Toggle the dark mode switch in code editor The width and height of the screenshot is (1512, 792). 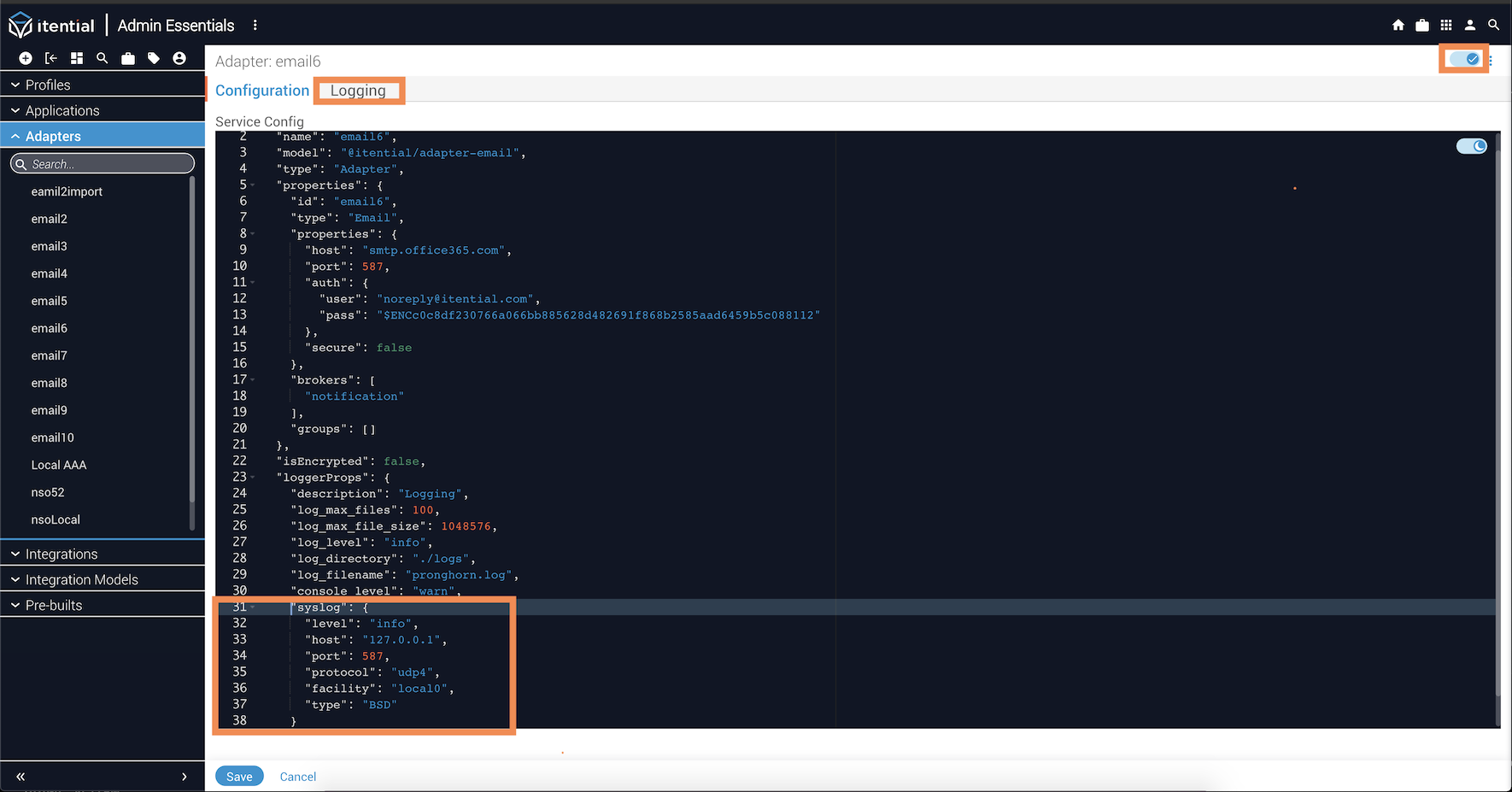point(1471,146)
